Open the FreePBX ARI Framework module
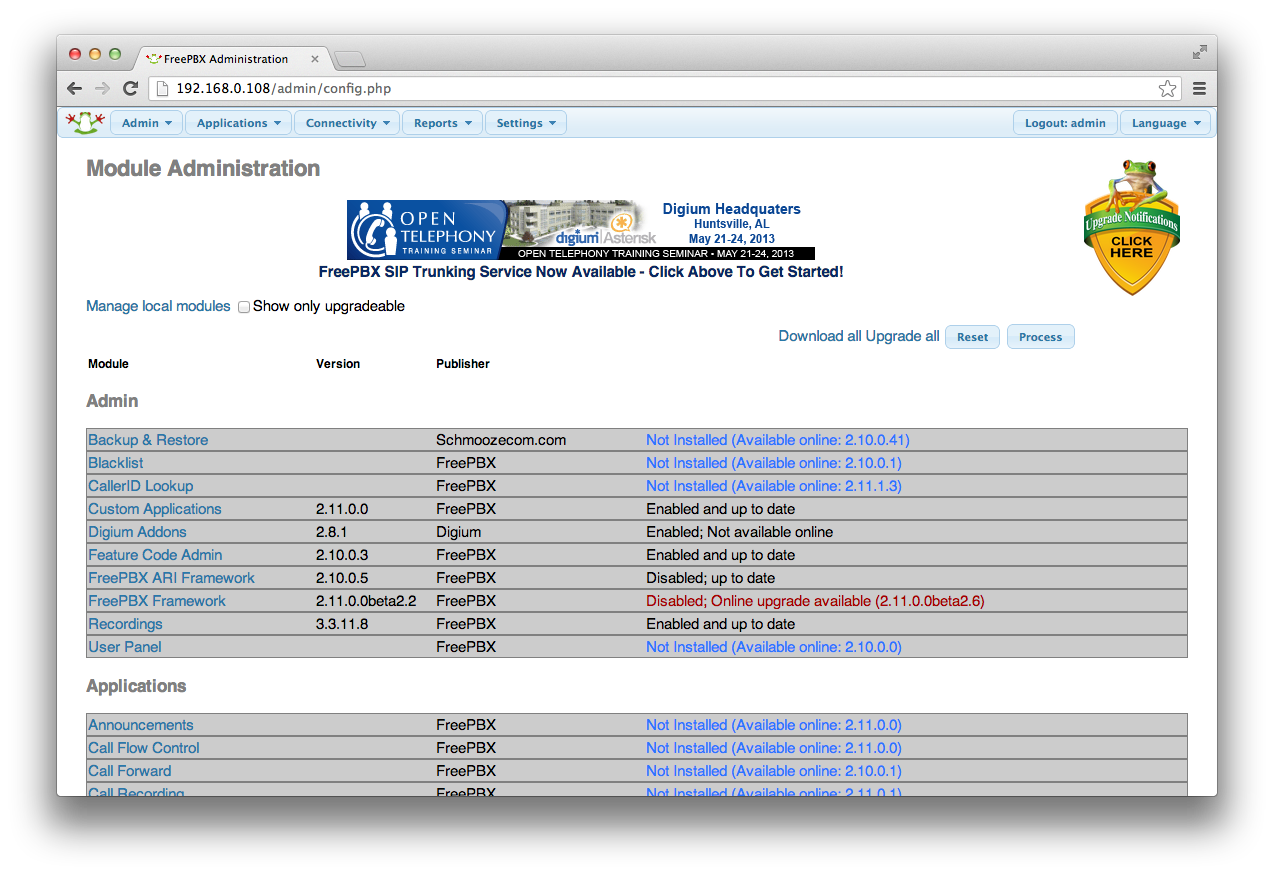Image resolution: width=1274 pixels, height=875 pixels. (171, 578)
